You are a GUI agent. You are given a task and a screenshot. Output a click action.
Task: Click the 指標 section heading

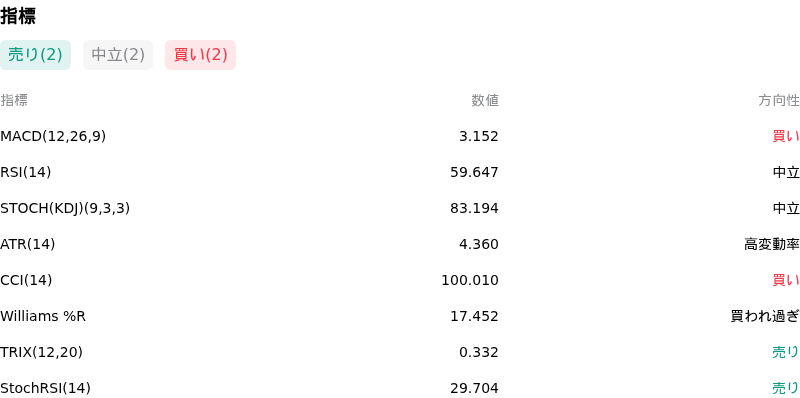pos(18,16)
